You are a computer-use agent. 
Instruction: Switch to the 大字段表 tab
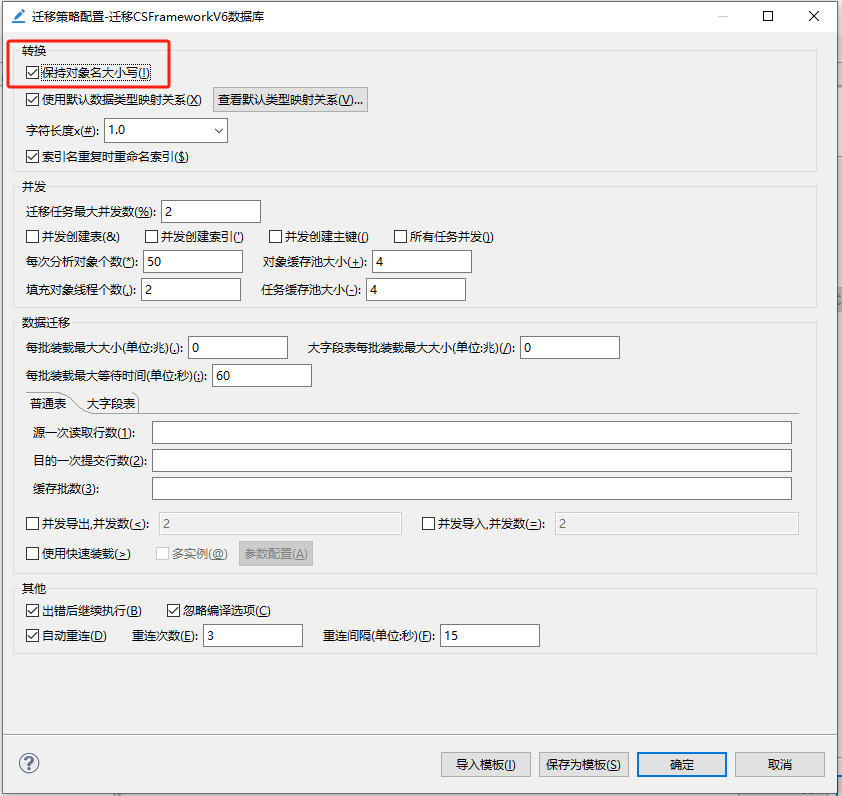click(x=111, y=403)
